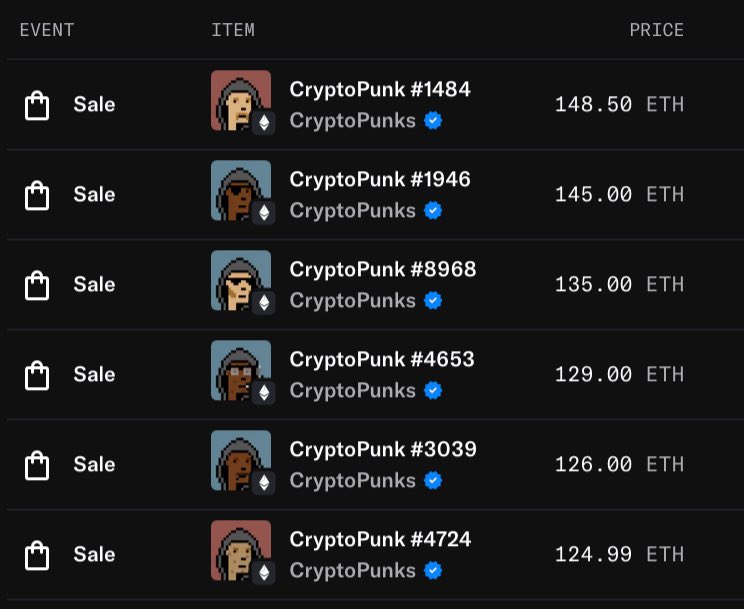Click the verified badge beside CryptoPunks under #1484
The image size is (744, 609).
click(x=433, y=121)
